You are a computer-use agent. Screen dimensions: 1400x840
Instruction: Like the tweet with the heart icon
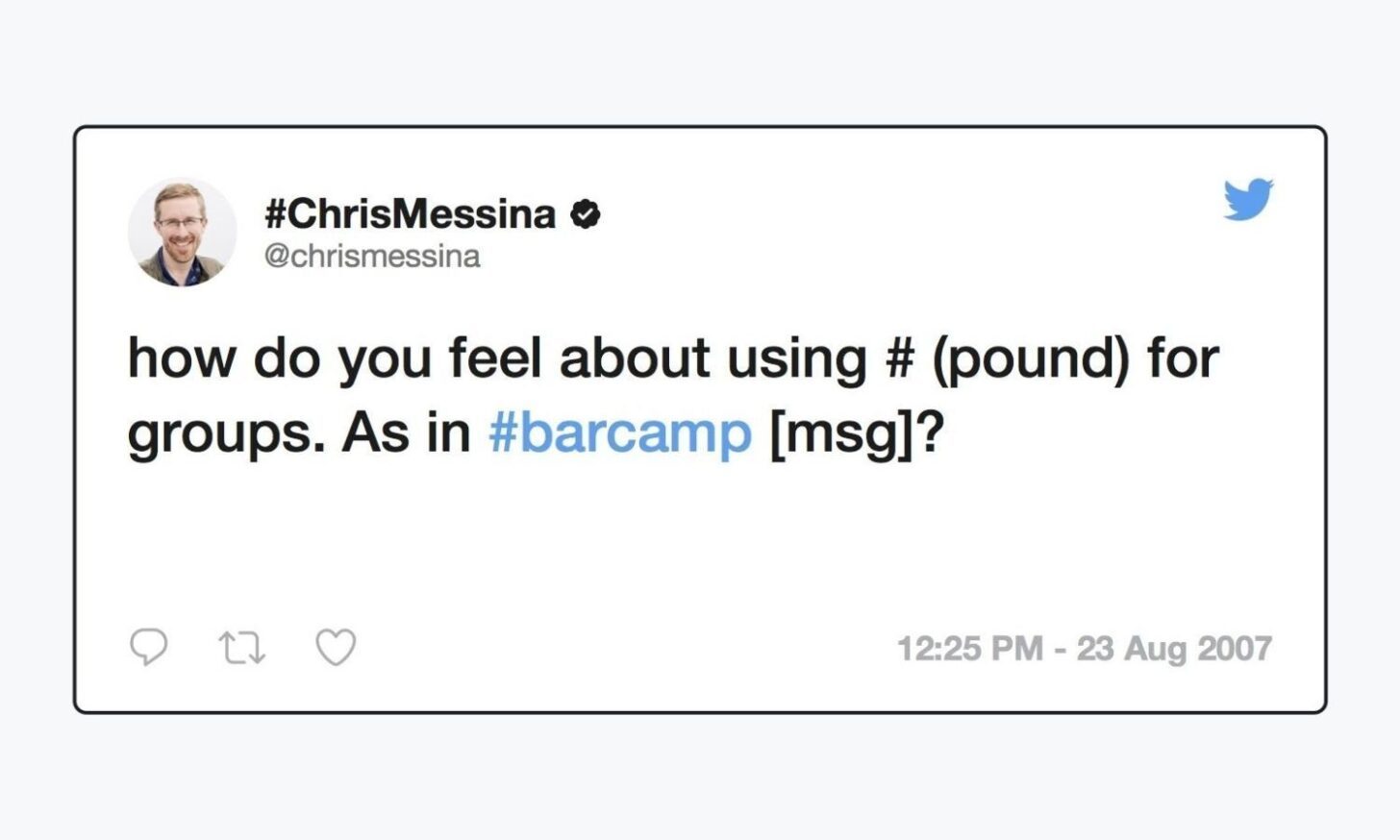point(336,648)
